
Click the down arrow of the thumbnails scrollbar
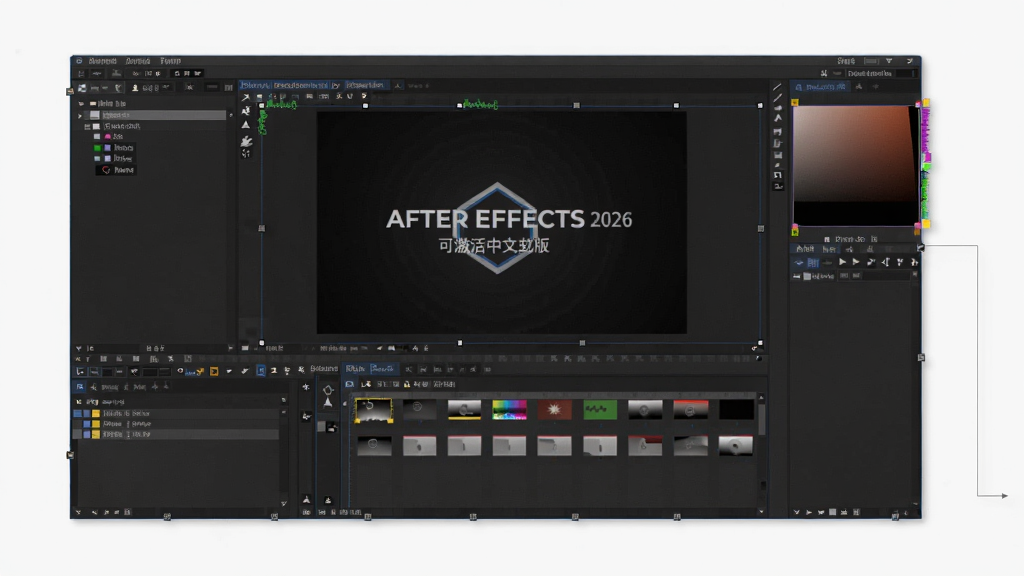[761, 512]
